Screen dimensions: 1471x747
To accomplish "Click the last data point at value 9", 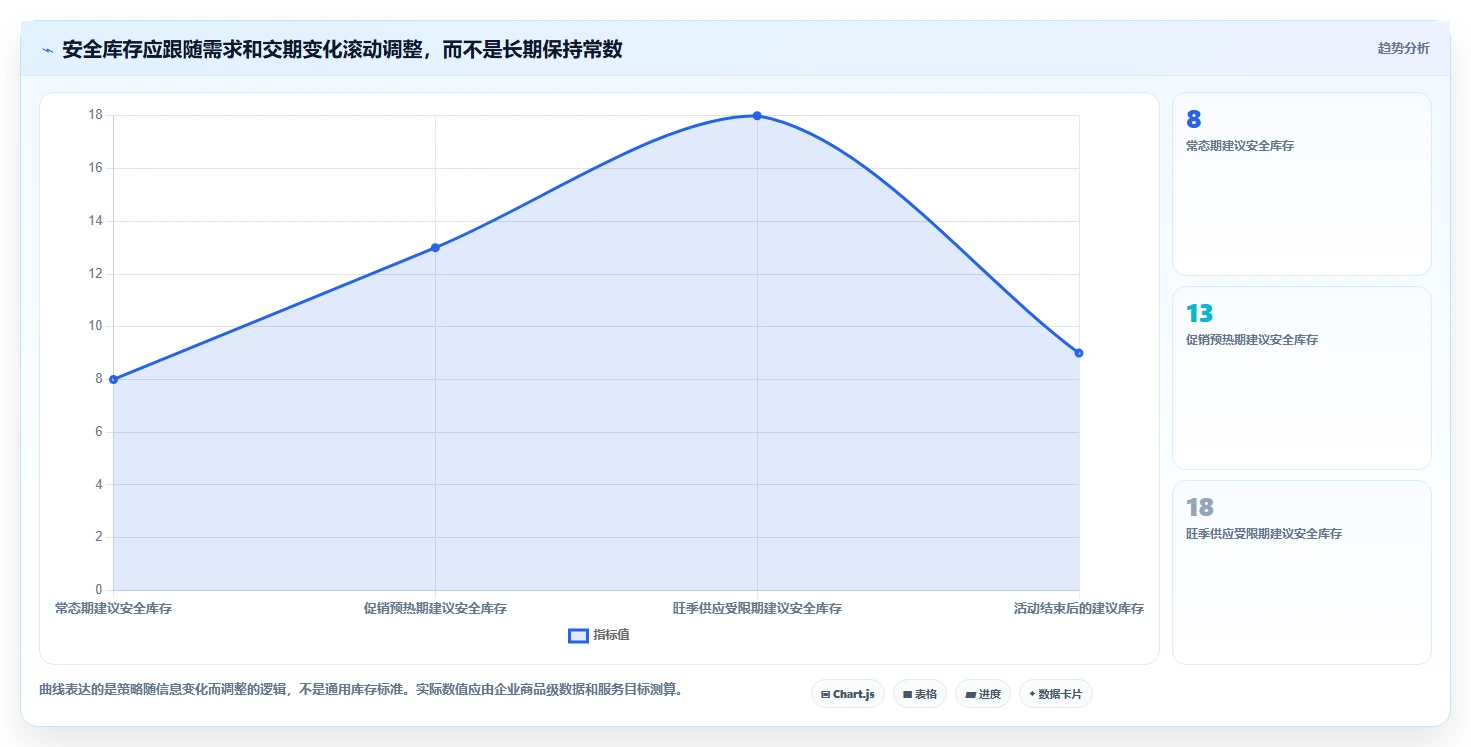I will pos(1079,353).
